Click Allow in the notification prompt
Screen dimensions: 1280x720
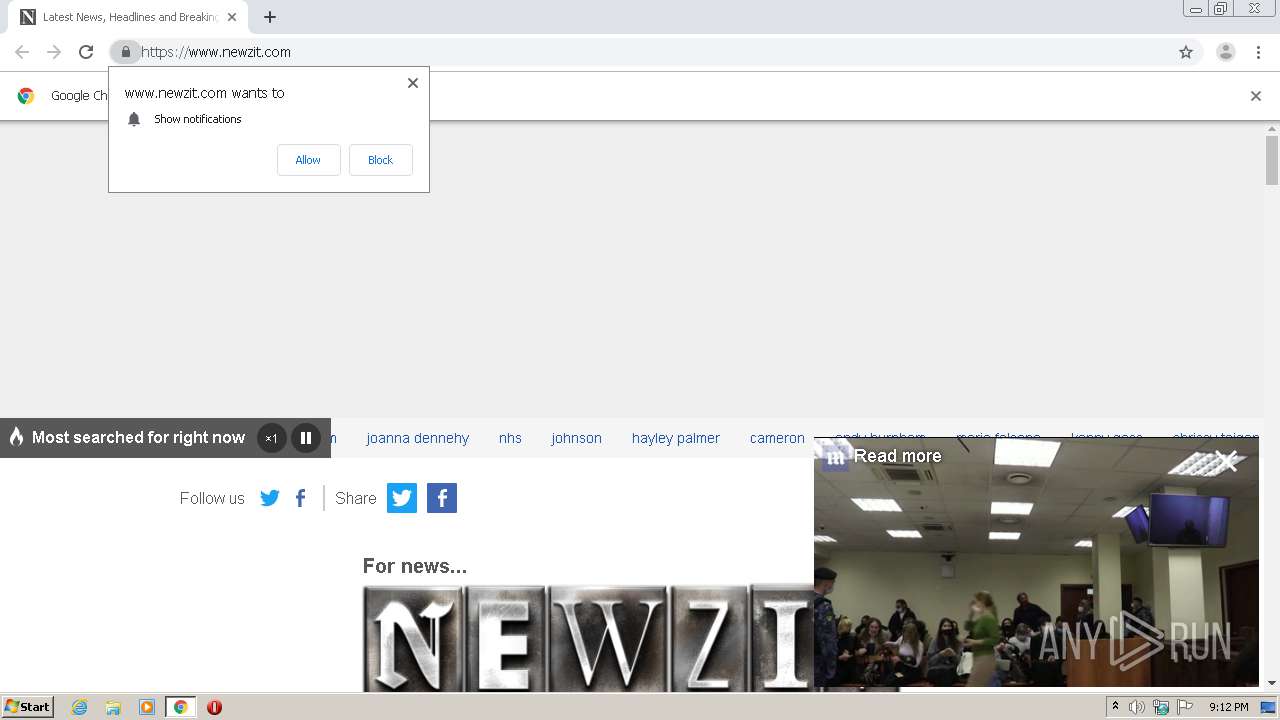(x=308, y=160)
